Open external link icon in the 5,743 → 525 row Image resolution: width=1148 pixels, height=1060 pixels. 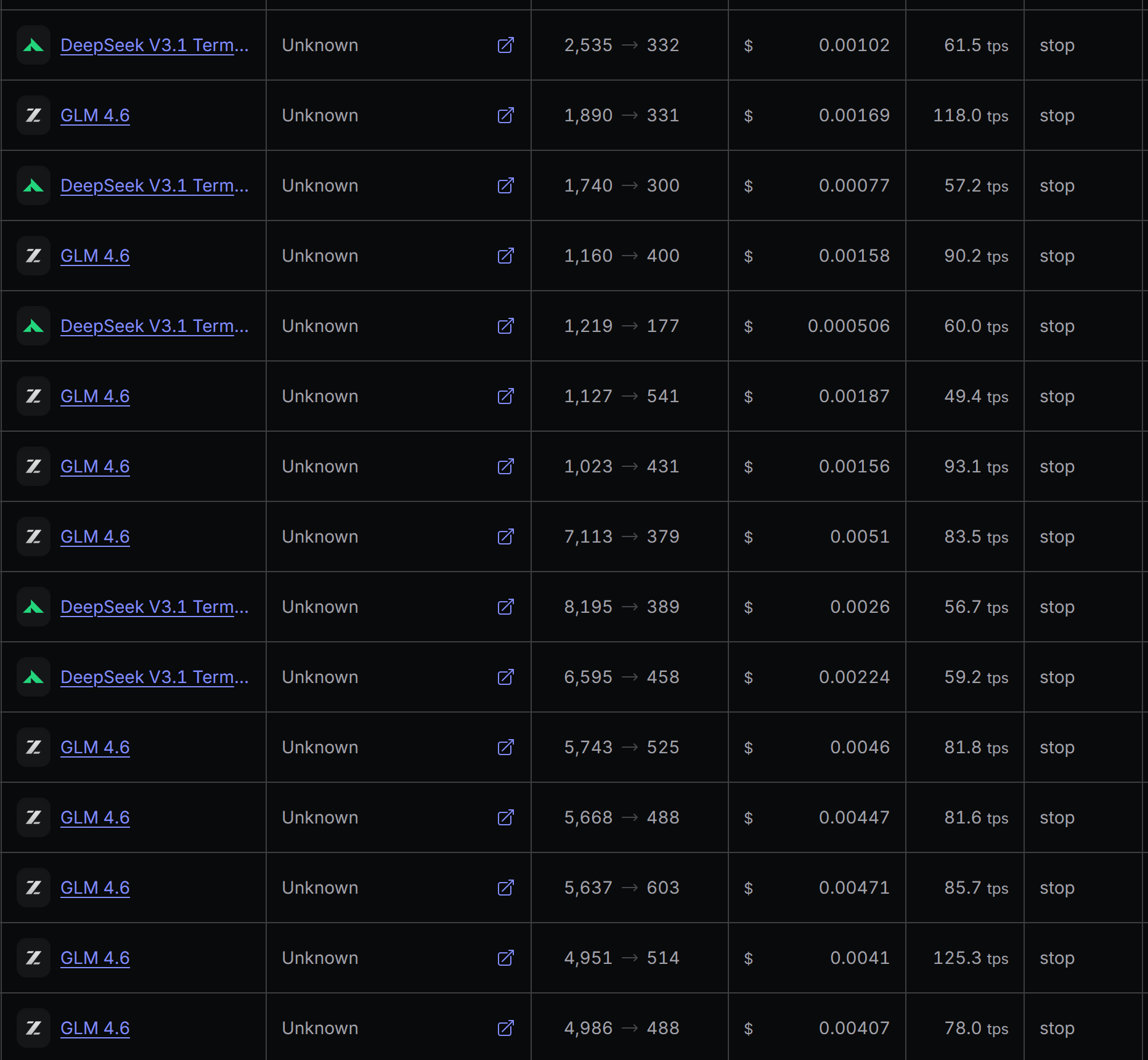click(505, 748)
